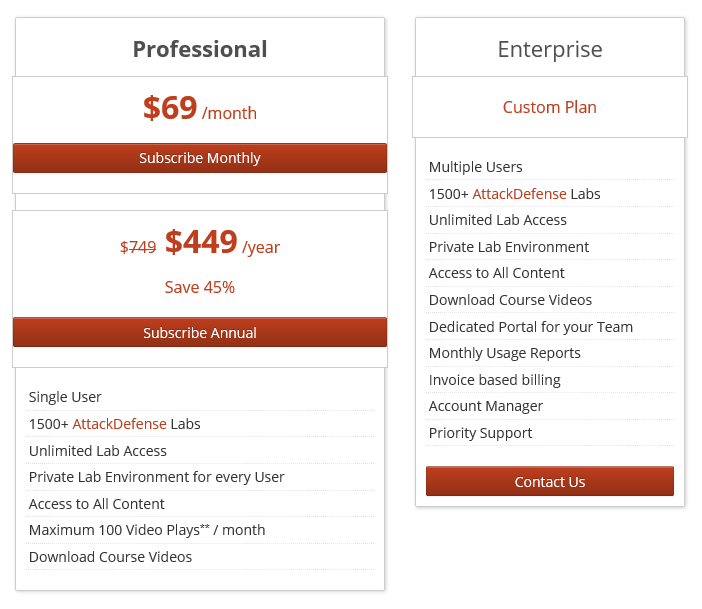Click the struck-through $749 price
Image resolution: width=702 pixels, height=609 pixels.
click(x=138, y=247)
